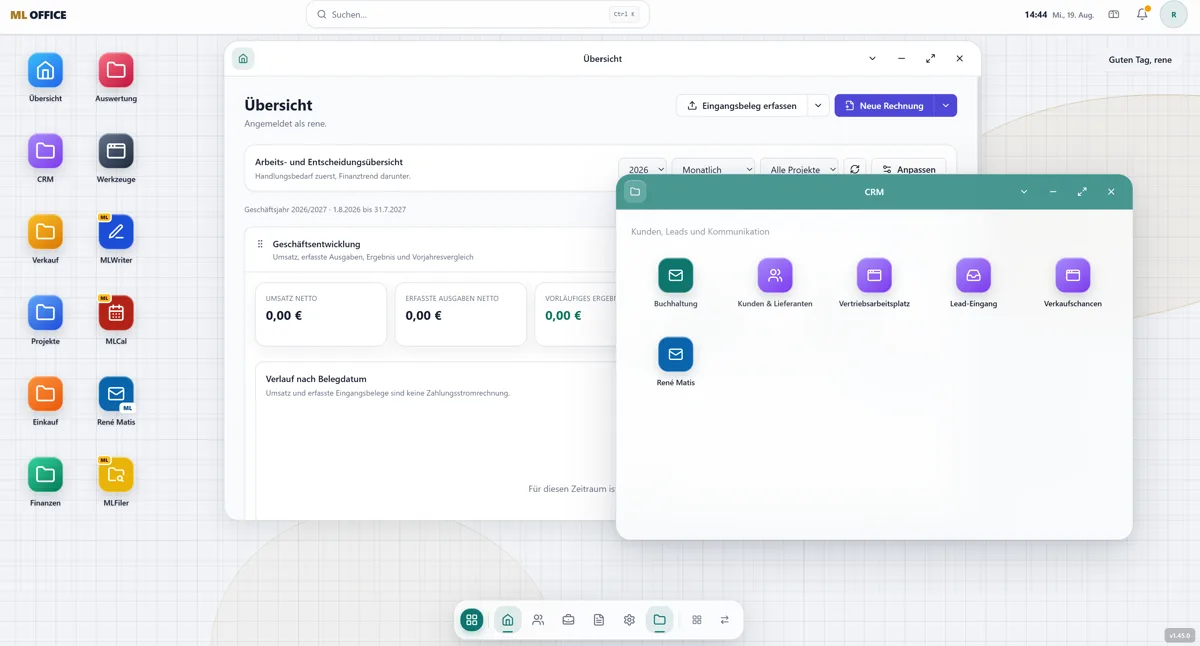Click the 14:44 clock display
This screenshot has height=646, width=1200.
1036,15
